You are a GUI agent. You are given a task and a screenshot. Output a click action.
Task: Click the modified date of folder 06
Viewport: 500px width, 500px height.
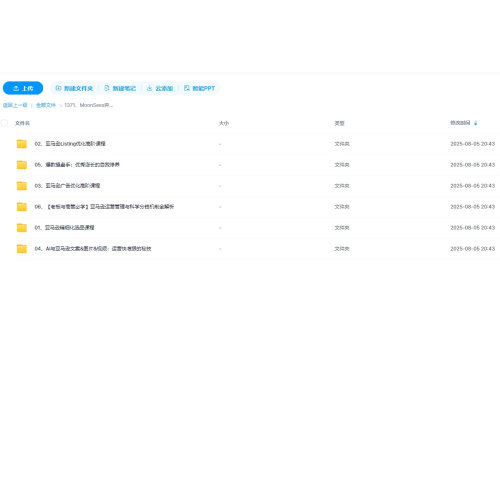pos(473,207)
